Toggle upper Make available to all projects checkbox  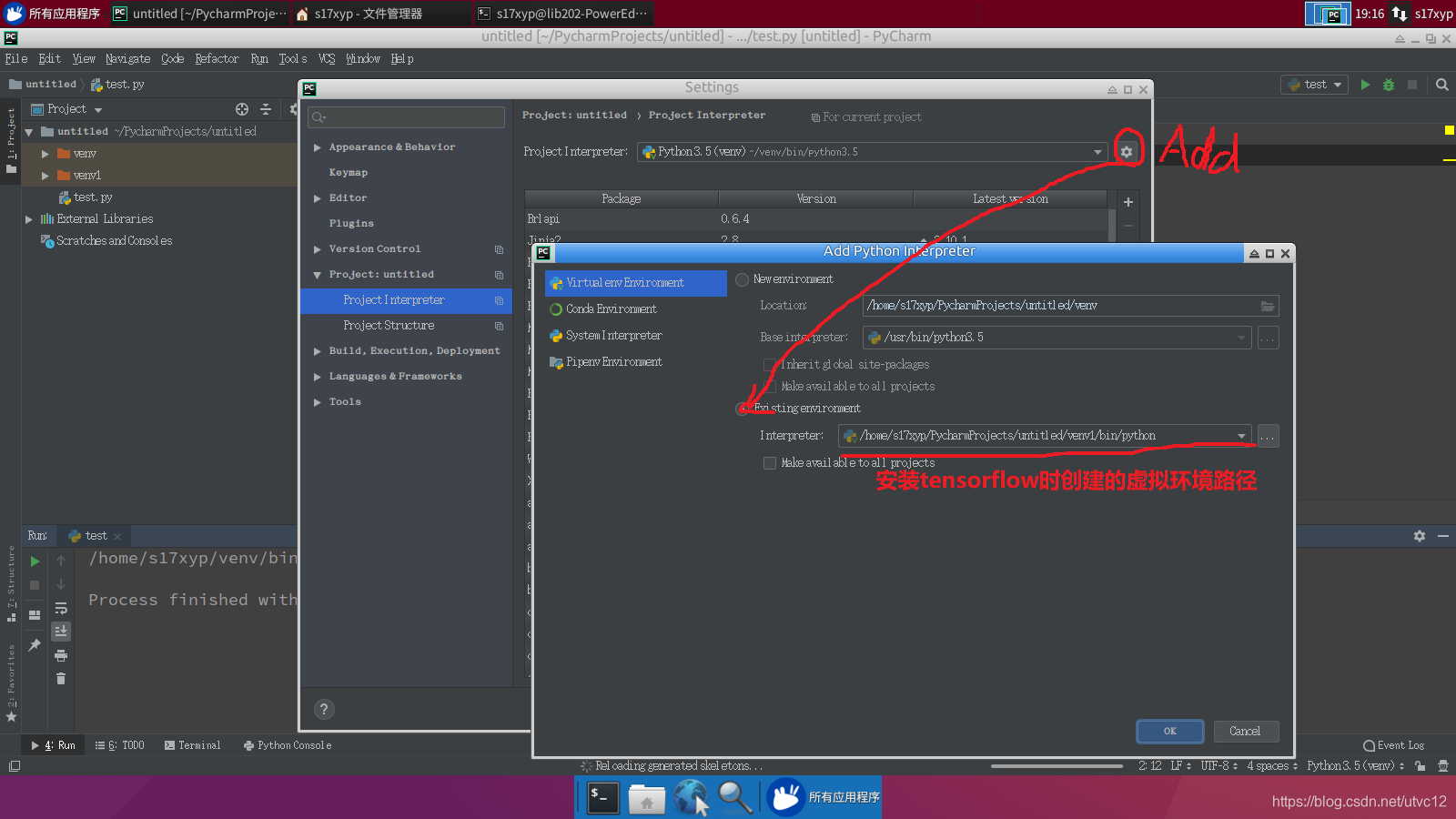[770, 387]
